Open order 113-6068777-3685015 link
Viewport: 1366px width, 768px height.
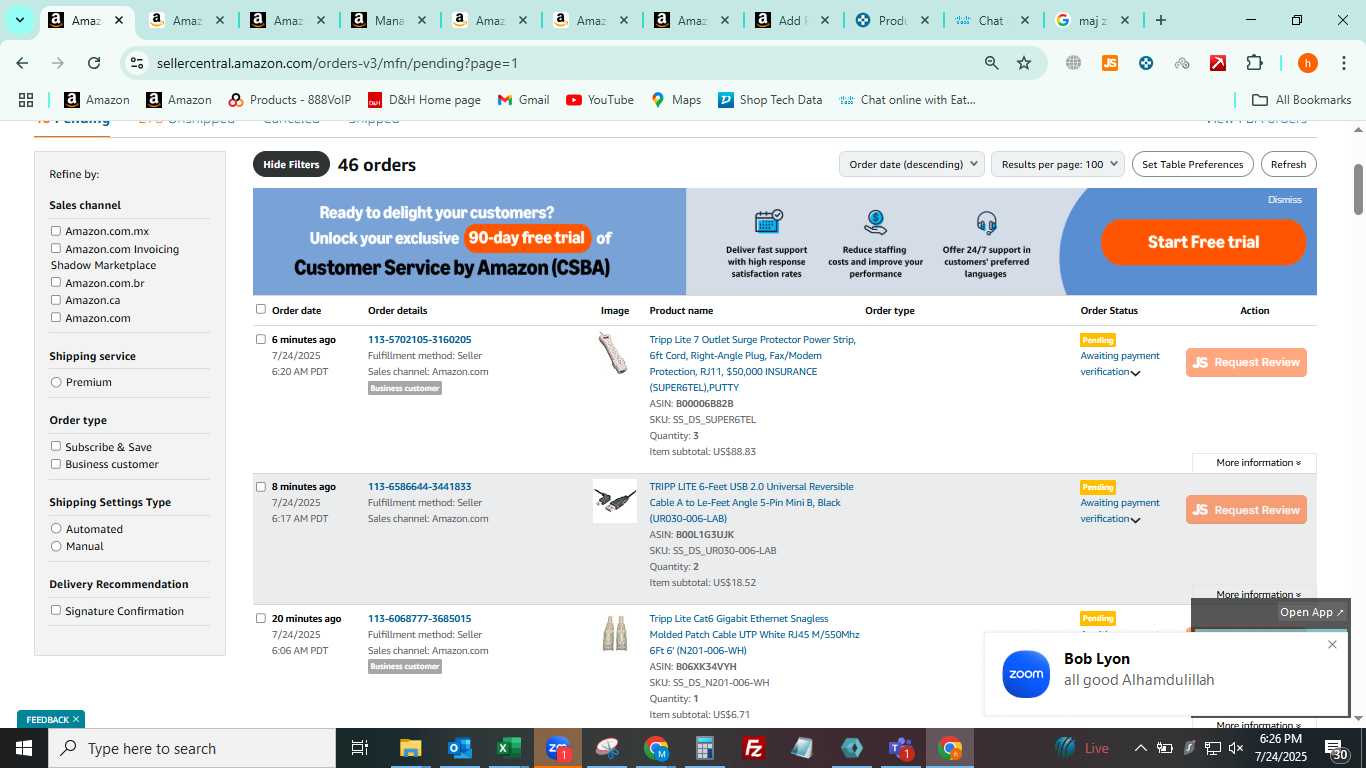tap(419, 618)
